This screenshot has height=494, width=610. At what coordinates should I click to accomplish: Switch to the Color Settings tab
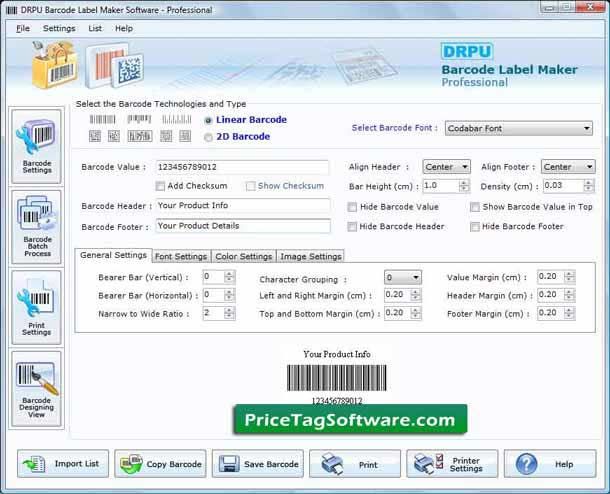click(244, 256)
